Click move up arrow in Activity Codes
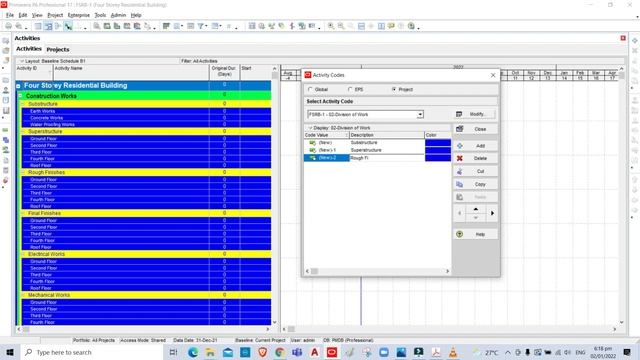Image resolution: width=640 pixels, height=360 pixels. point(476,209)
